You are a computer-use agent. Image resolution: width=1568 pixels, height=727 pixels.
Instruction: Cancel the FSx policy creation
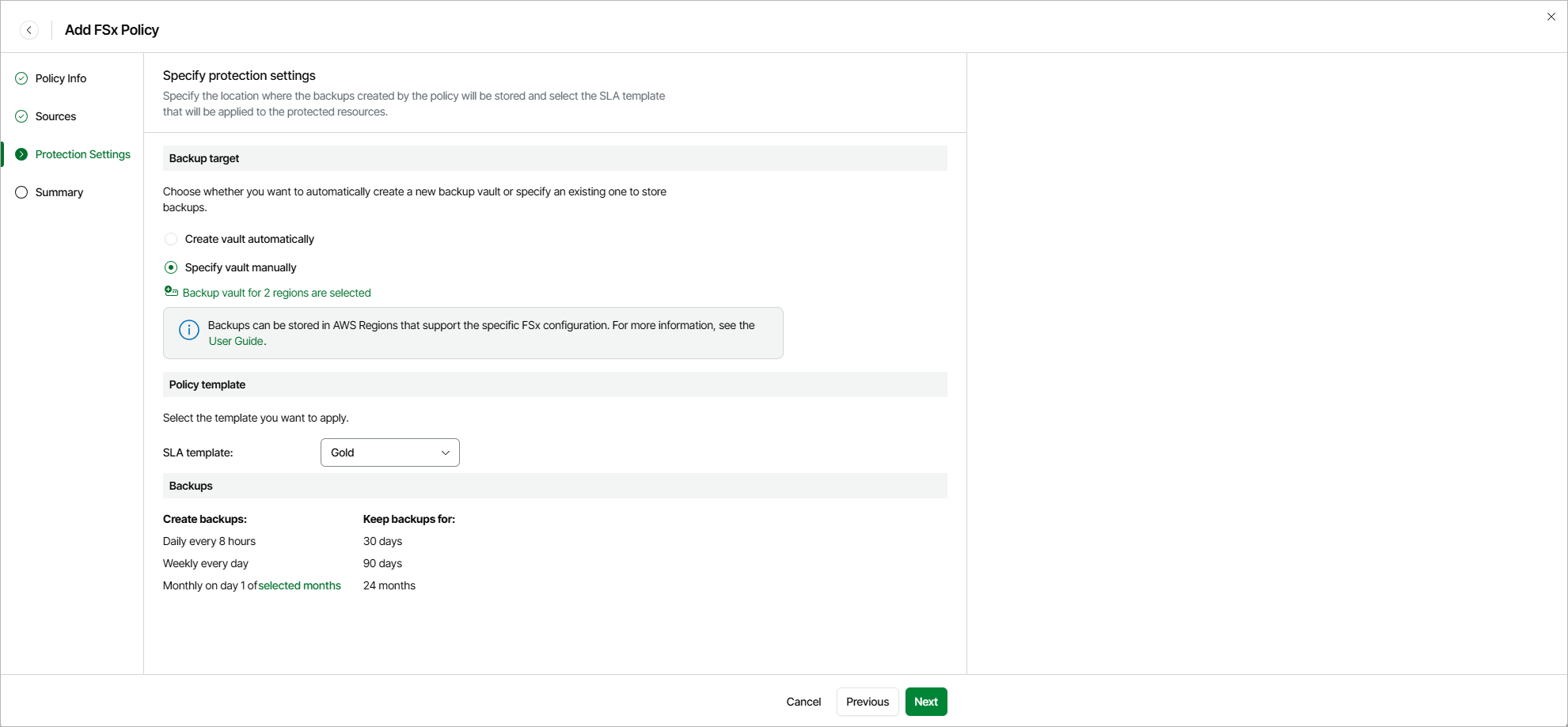803,702
